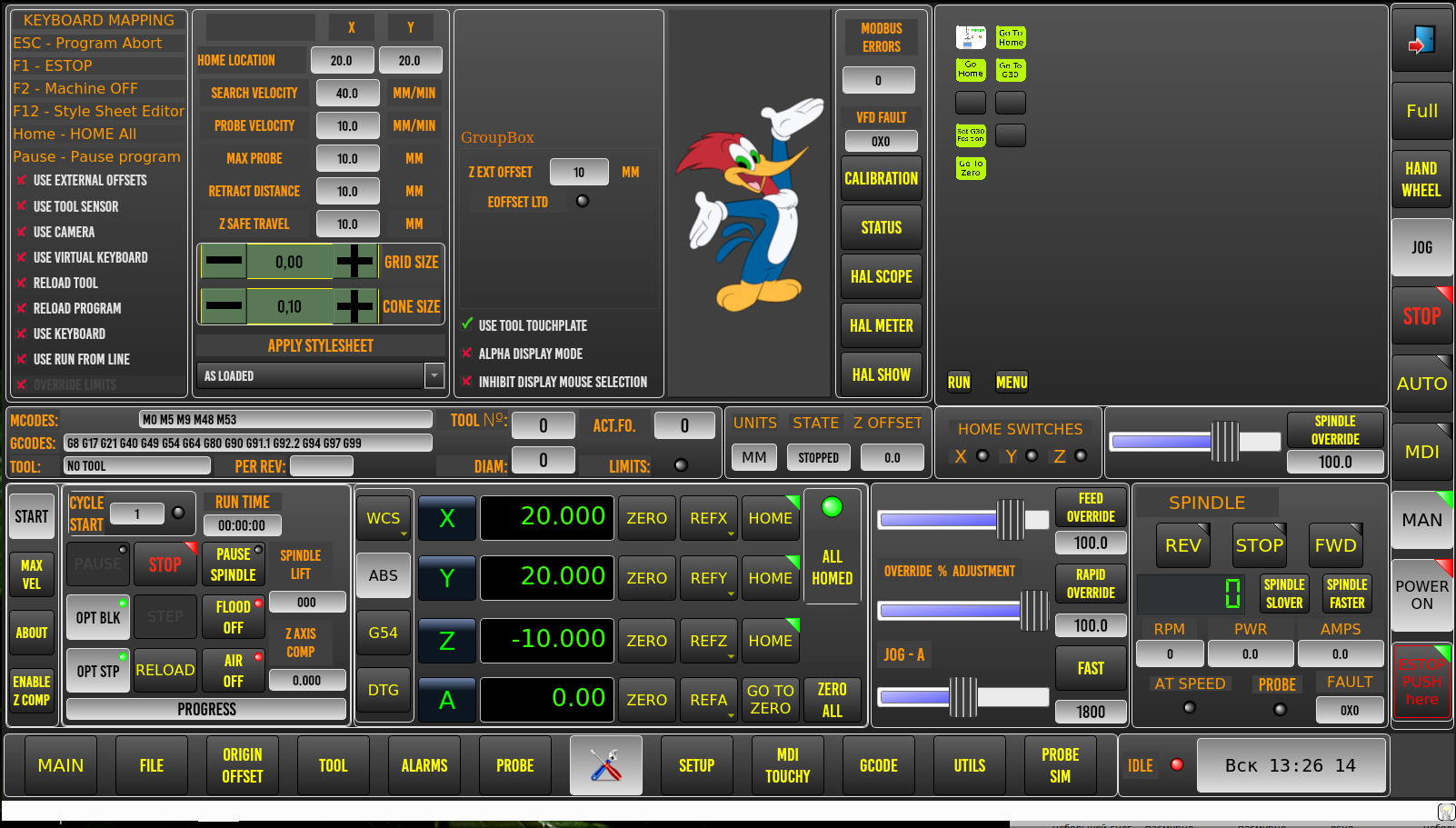Click the HAL METER button
1456x828 pixels.
882,325
